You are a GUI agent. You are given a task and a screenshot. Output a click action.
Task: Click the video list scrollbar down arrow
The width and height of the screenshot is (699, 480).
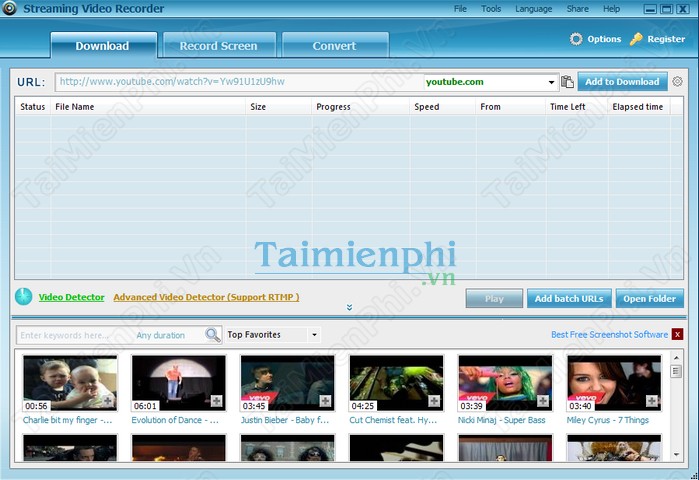[676, 454]
